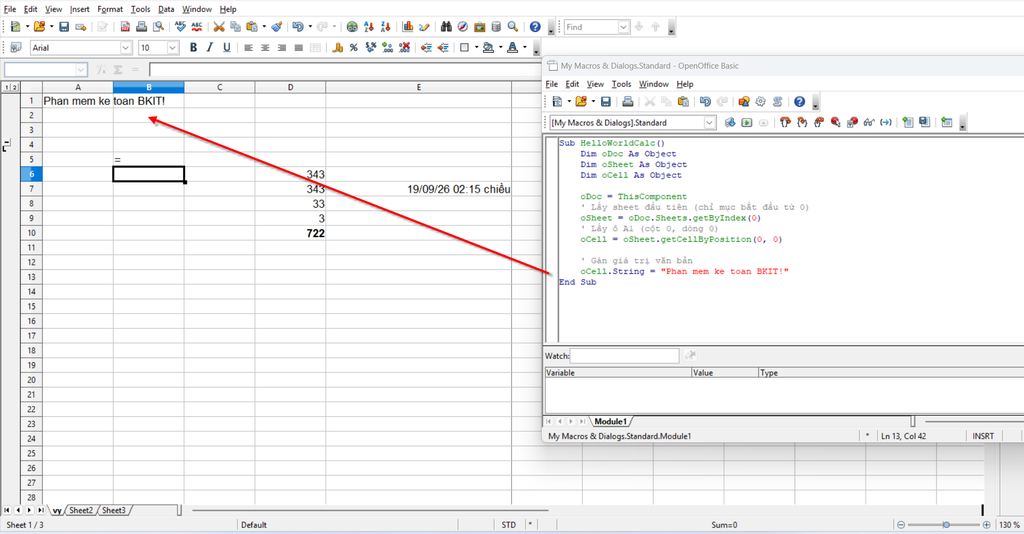Select column C header
This screenshot has height=534, width=1024.
click(x=219, y=87)
